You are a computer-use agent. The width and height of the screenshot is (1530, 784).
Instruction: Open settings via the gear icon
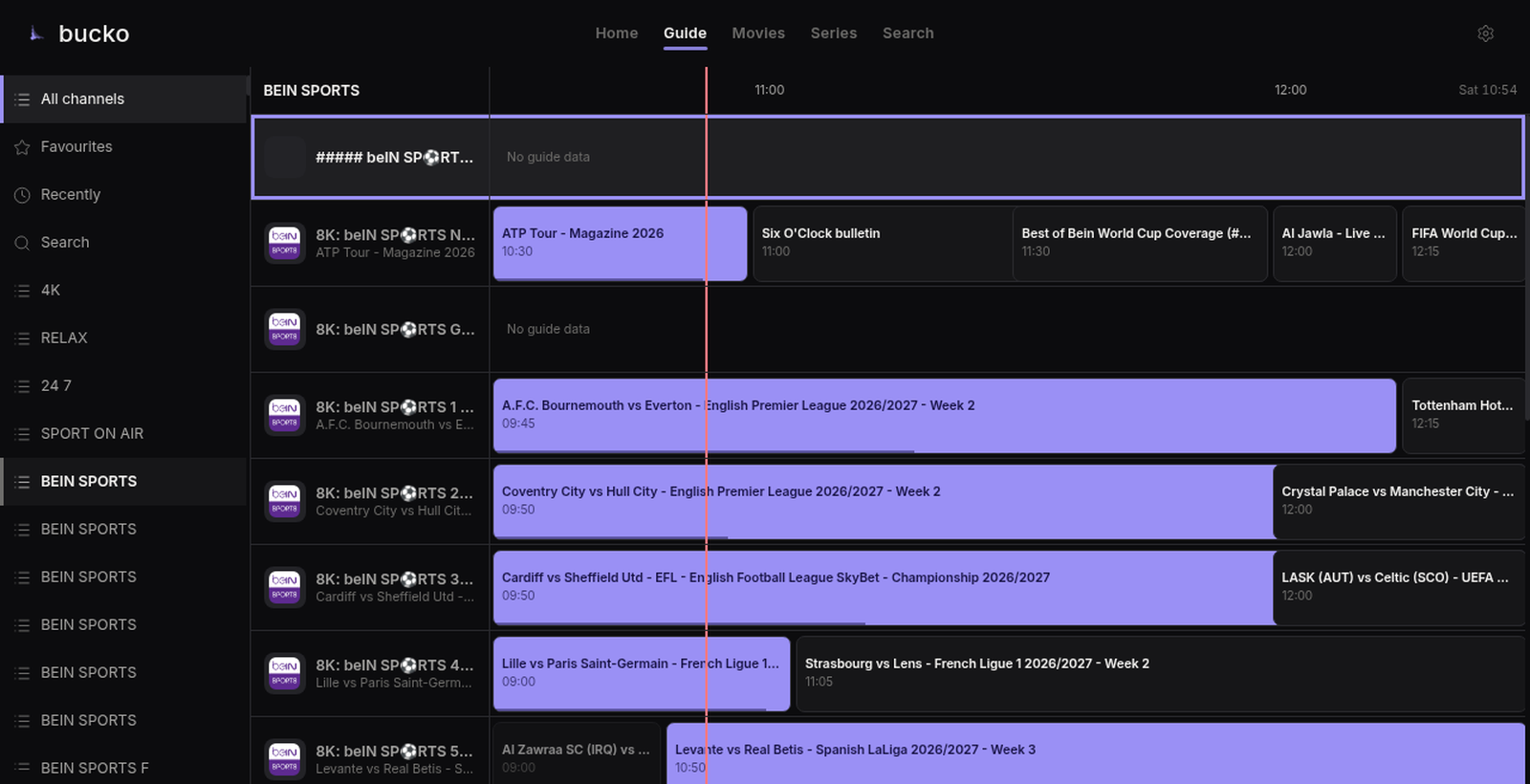(1485, 33)
